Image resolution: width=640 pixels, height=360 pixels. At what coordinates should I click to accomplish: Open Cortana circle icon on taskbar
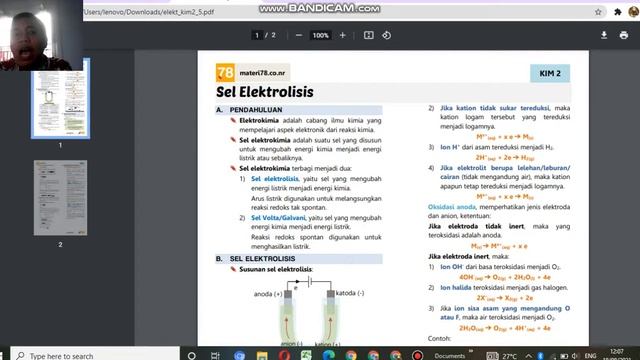(191, 356)
